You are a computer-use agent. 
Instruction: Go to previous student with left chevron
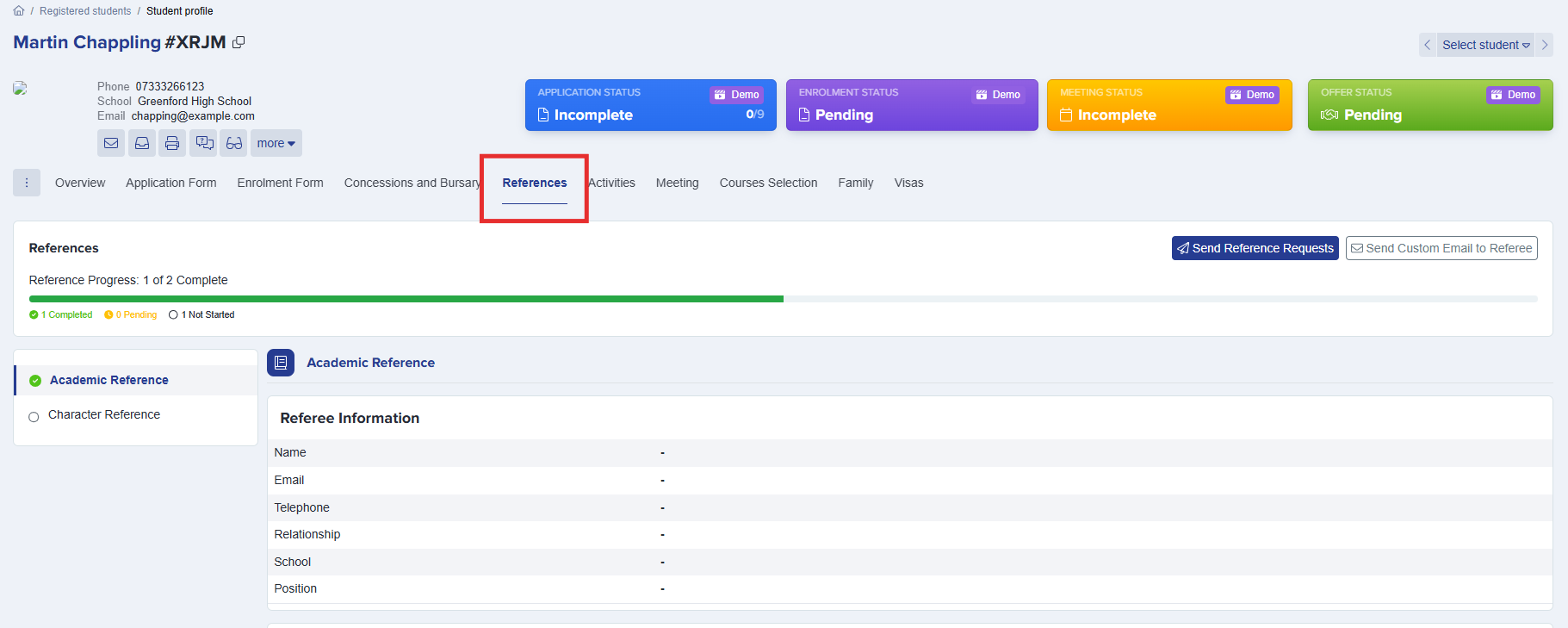(1428, 45)
